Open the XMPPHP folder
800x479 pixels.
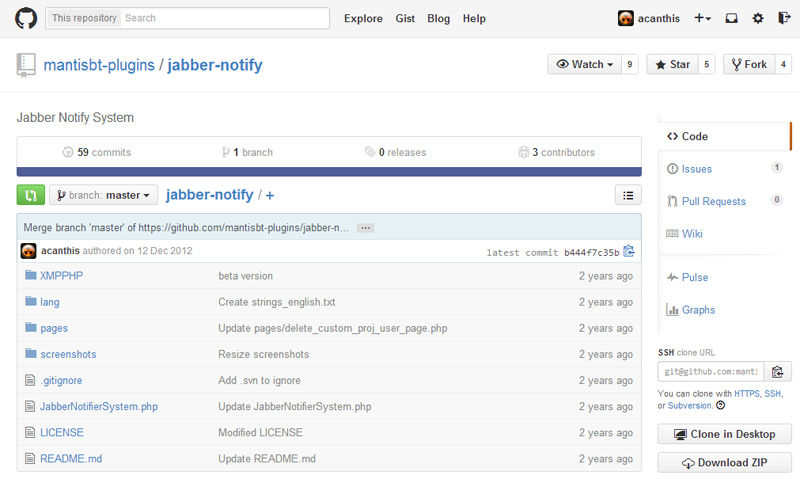coord(61,275)
